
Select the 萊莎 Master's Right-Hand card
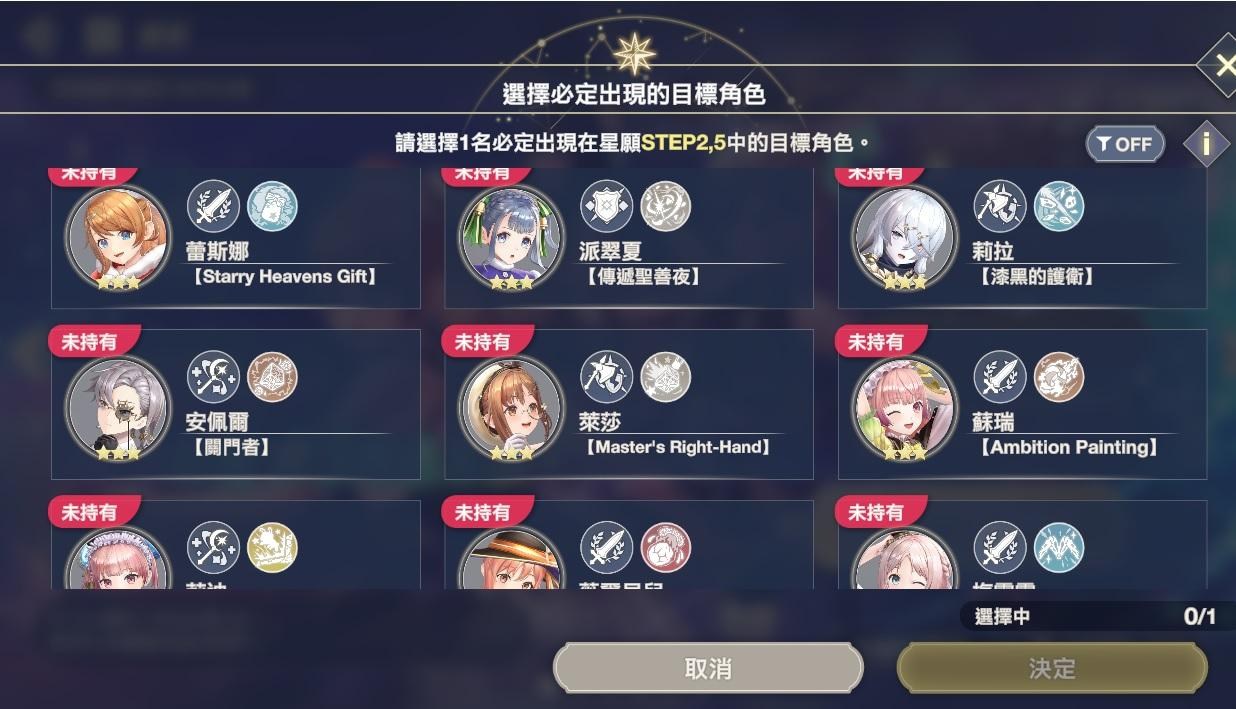click(x=629, y=404)
